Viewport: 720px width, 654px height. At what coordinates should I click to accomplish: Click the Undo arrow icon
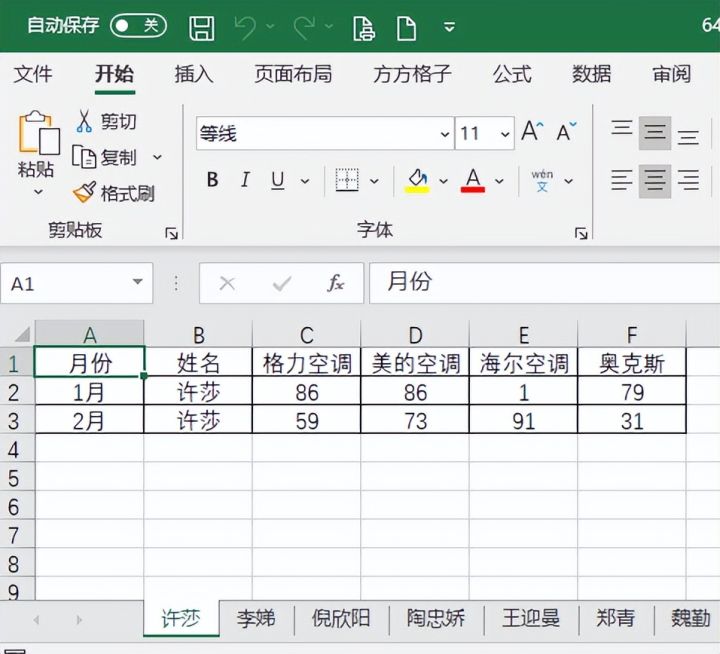(245, 28)
